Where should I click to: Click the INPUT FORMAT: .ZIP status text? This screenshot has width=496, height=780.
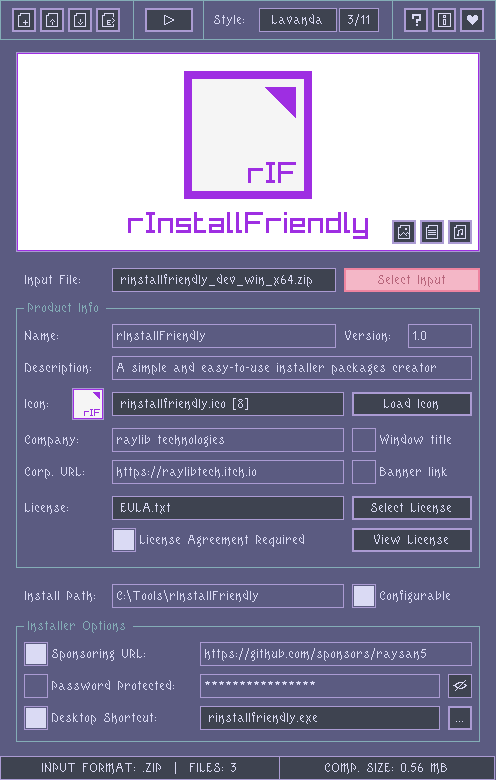(101, 768)
